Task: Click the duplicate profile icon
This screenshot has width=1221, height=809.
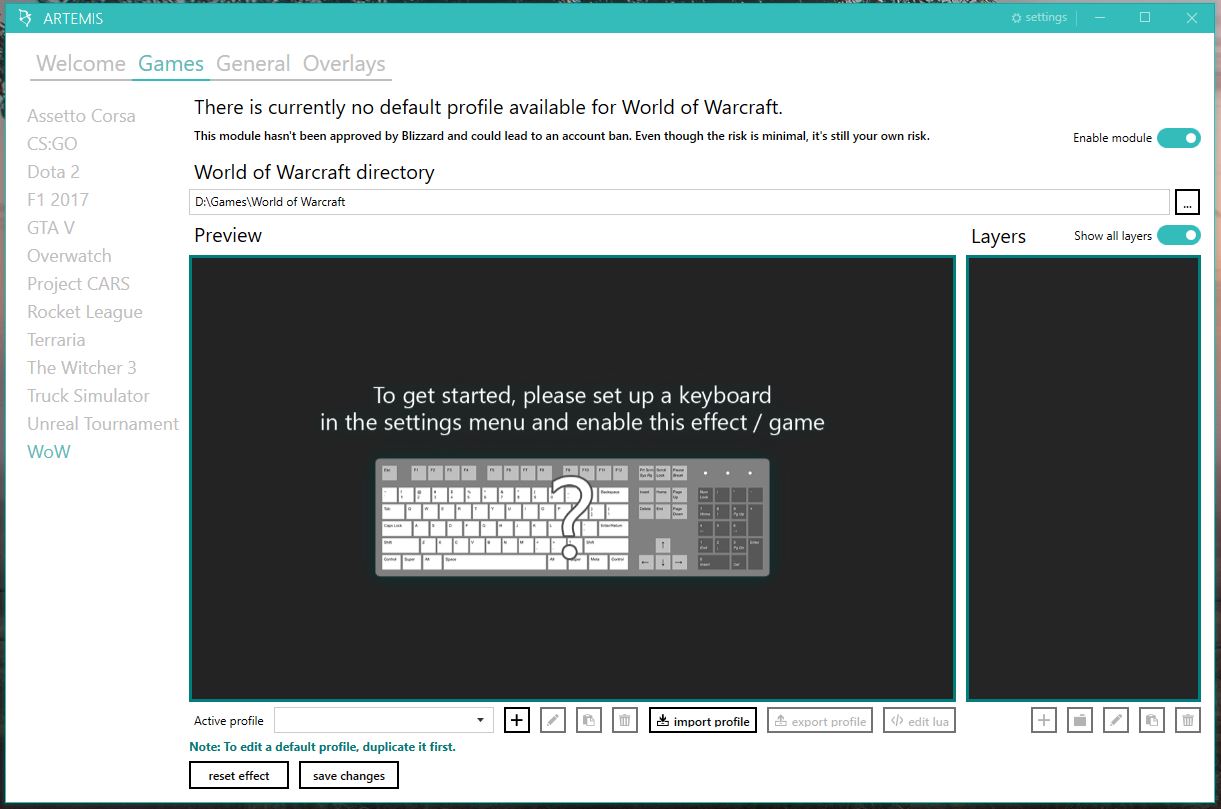Action: pyautogui.click(x=588, y=720)
